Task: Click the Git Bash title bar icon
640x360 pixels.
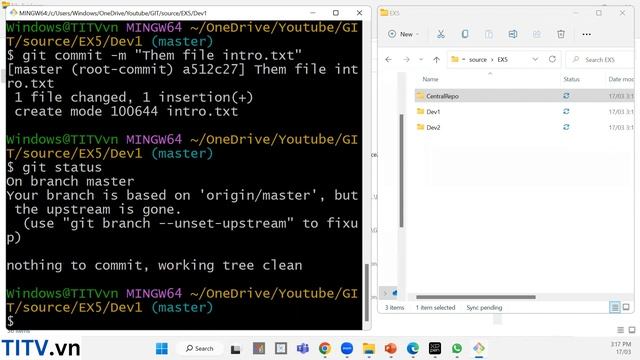Action: (13, 13)
